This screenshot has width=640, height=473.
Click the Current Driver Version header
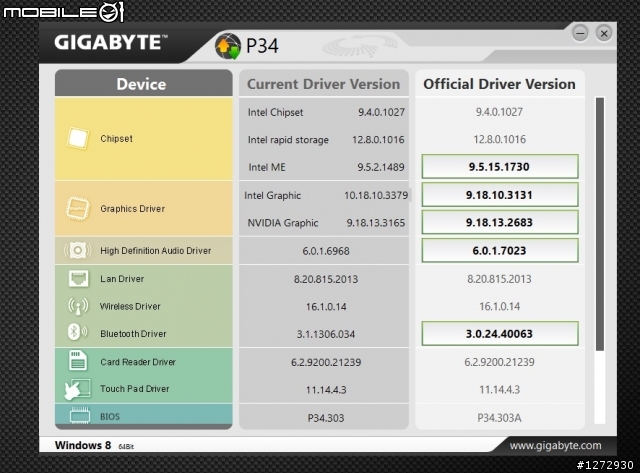pyautogui.click(x=324, y=84)
